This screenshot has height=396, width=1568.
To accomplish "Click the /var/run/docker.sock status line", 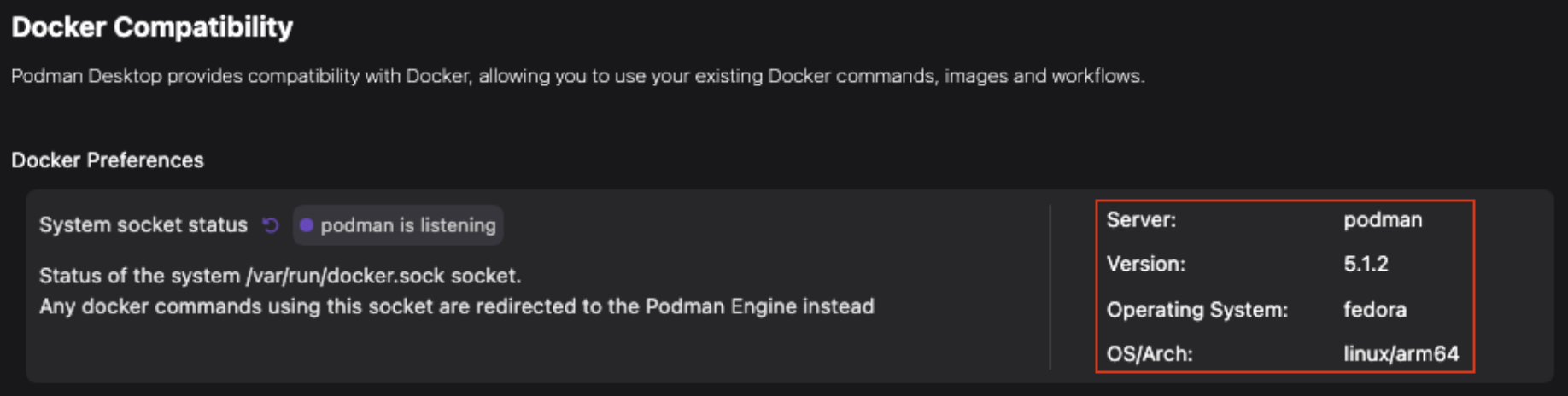I will 279,276.
